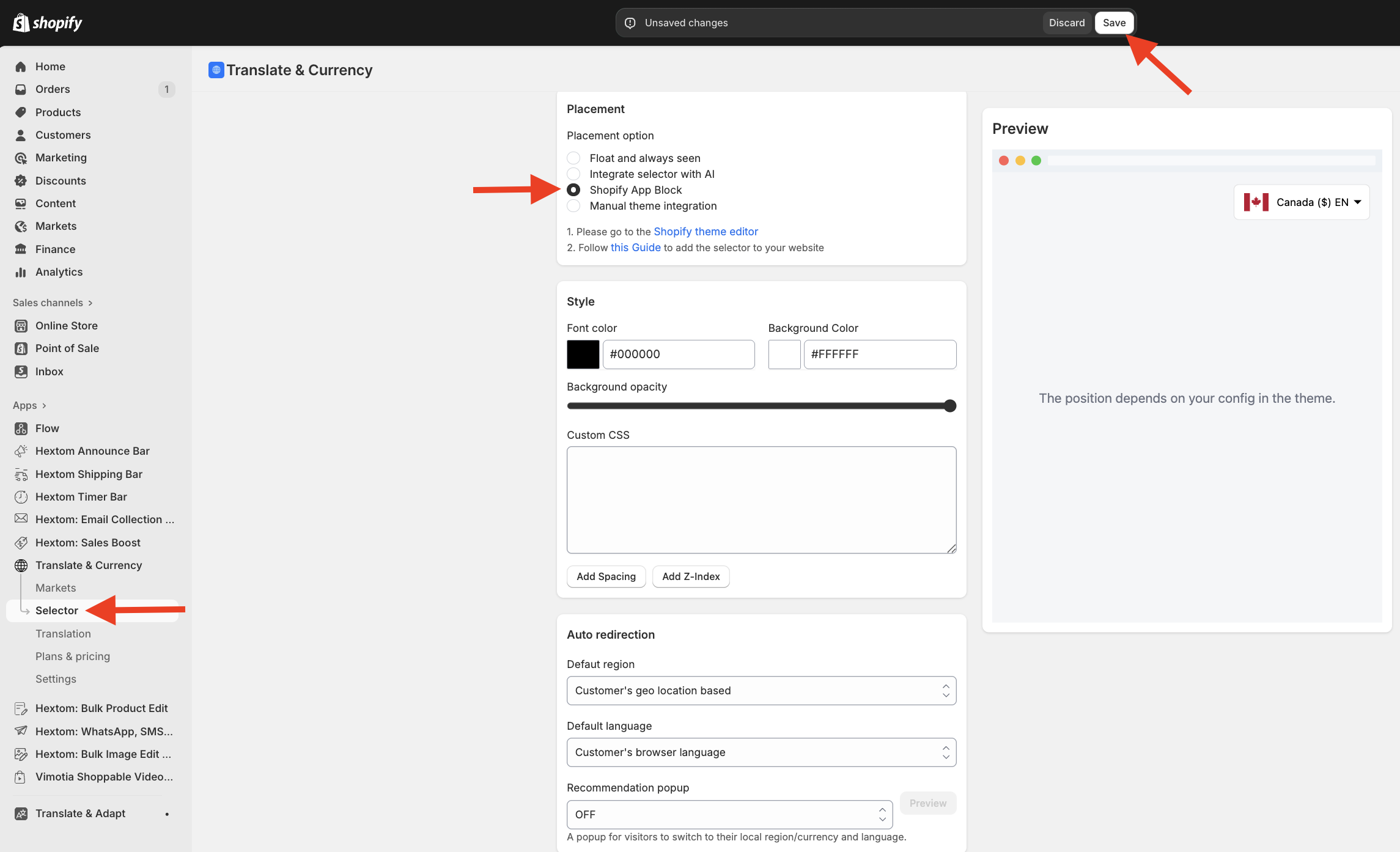
Task: Click the Flow app icon
Action: [x=21, y=428]
